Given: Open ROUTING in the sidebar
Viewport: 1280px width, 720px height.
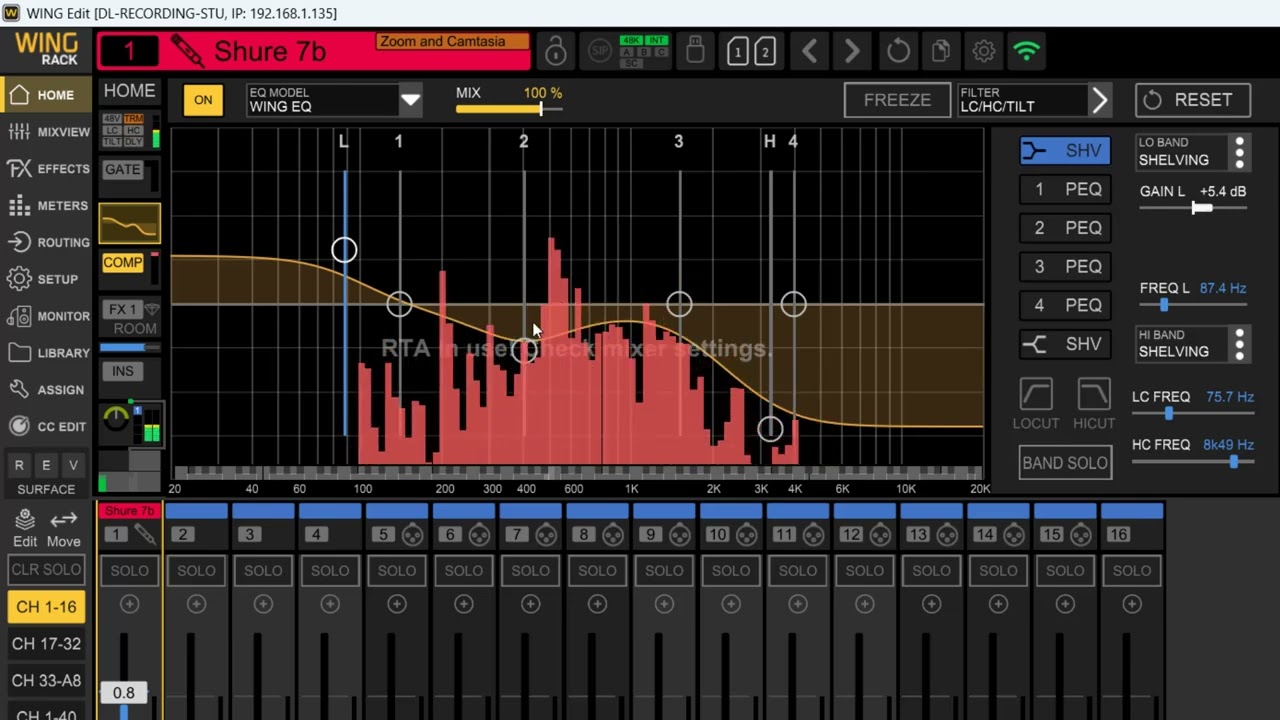Looking at the screenshot, I should pyautogui.click(x=48, y=242).
